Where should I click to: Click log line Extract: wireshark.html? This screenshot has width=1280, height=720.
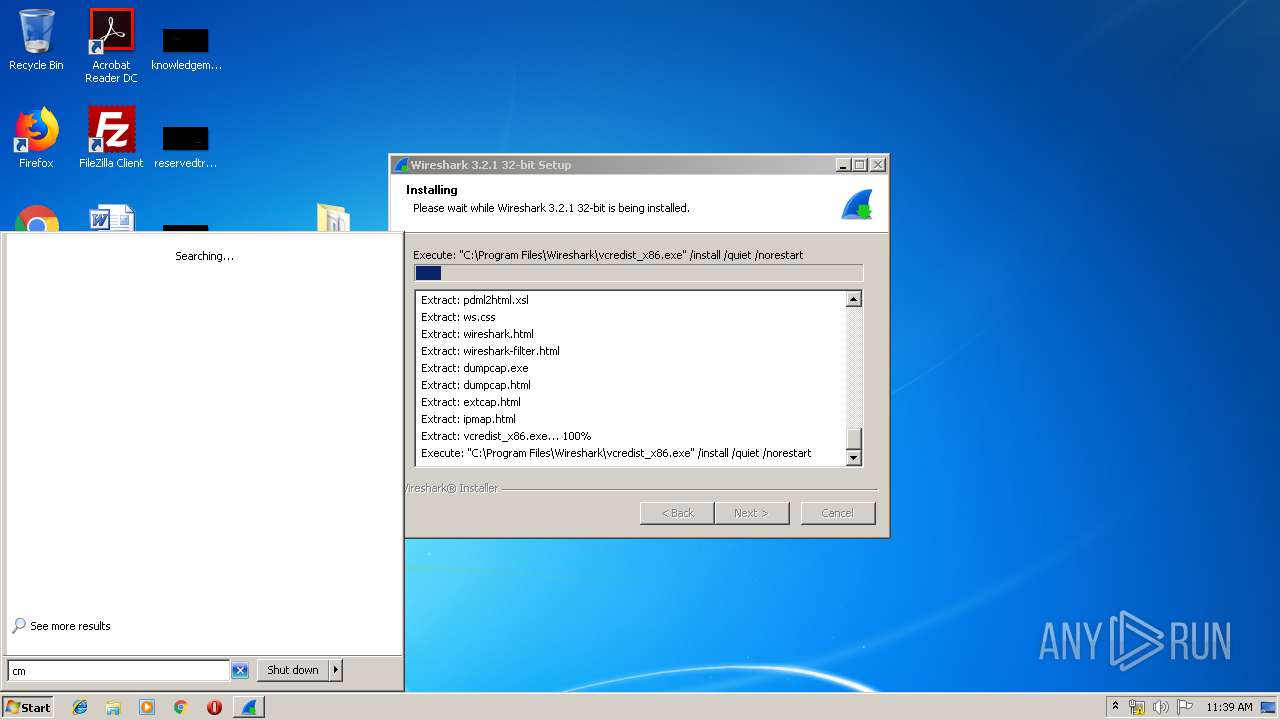477,334
